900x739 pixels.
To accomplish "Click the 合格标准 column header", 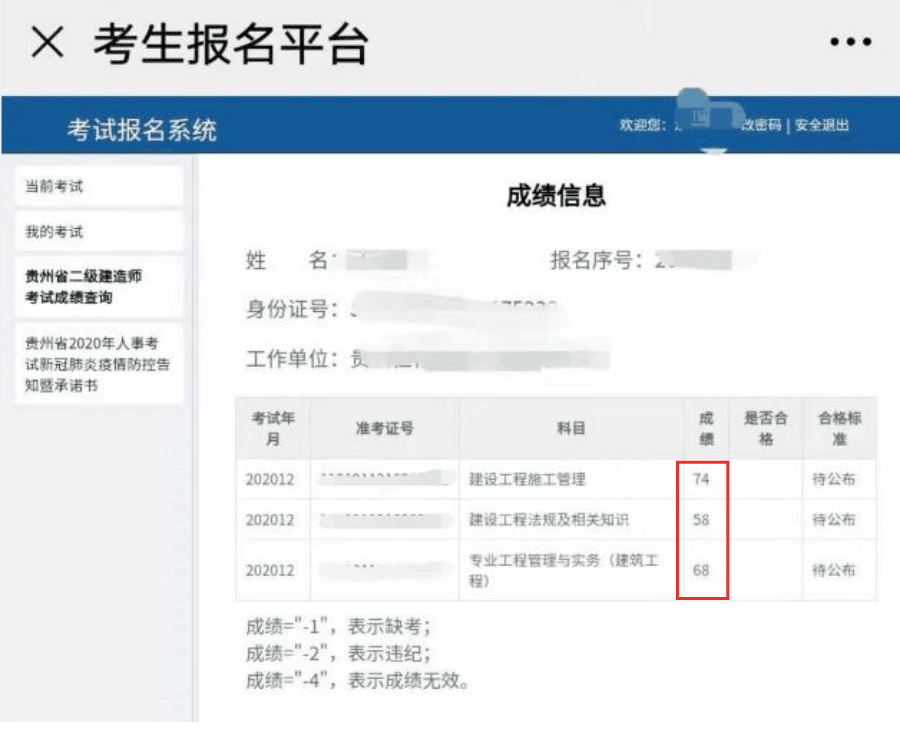I will click(x=840, y=428).
